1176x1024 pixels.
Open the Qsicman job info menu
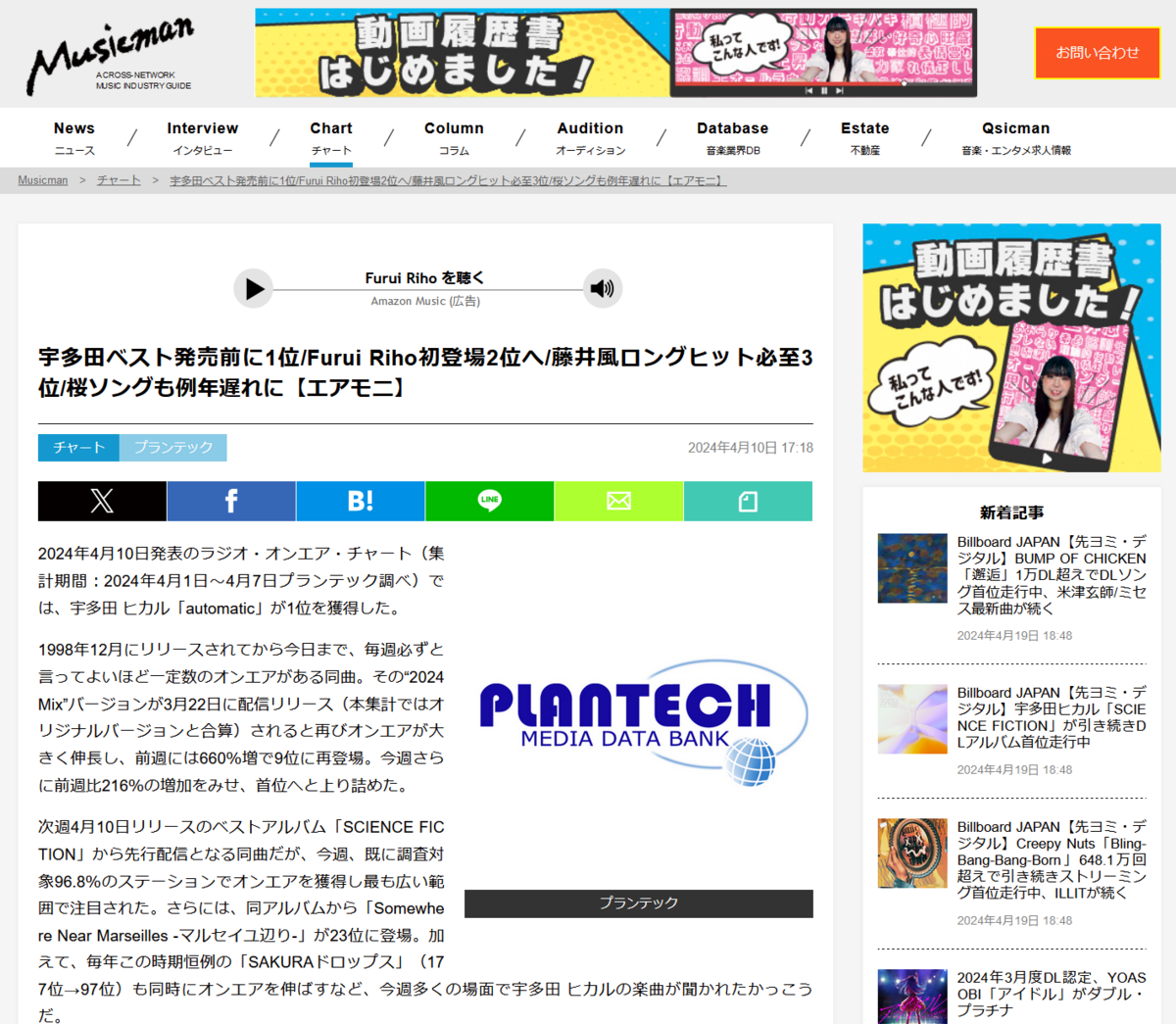(1016, 138)
